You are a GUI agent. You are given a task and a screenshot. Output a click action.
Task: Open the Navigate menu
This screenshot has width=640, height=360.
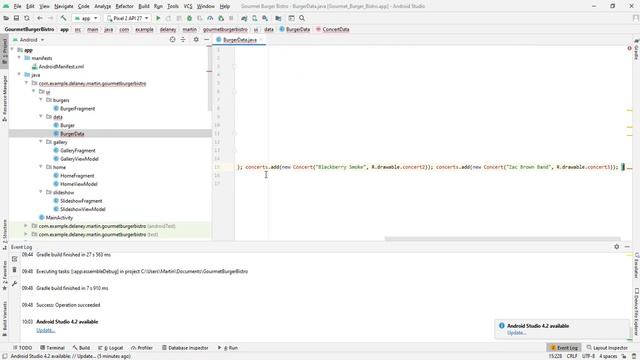[64, 7]
